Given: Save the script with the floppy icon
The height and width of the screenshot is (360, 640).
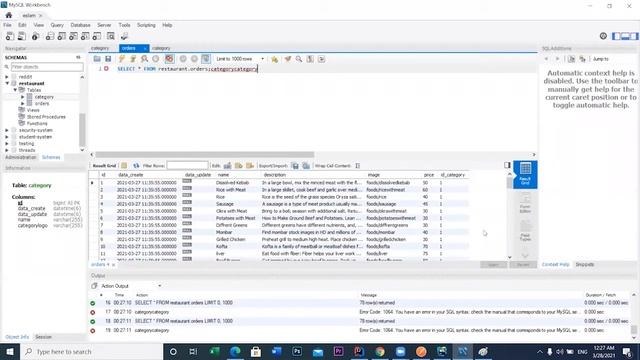Looking at the screenshot, I should pyautogui.click(x=108, y=59).
